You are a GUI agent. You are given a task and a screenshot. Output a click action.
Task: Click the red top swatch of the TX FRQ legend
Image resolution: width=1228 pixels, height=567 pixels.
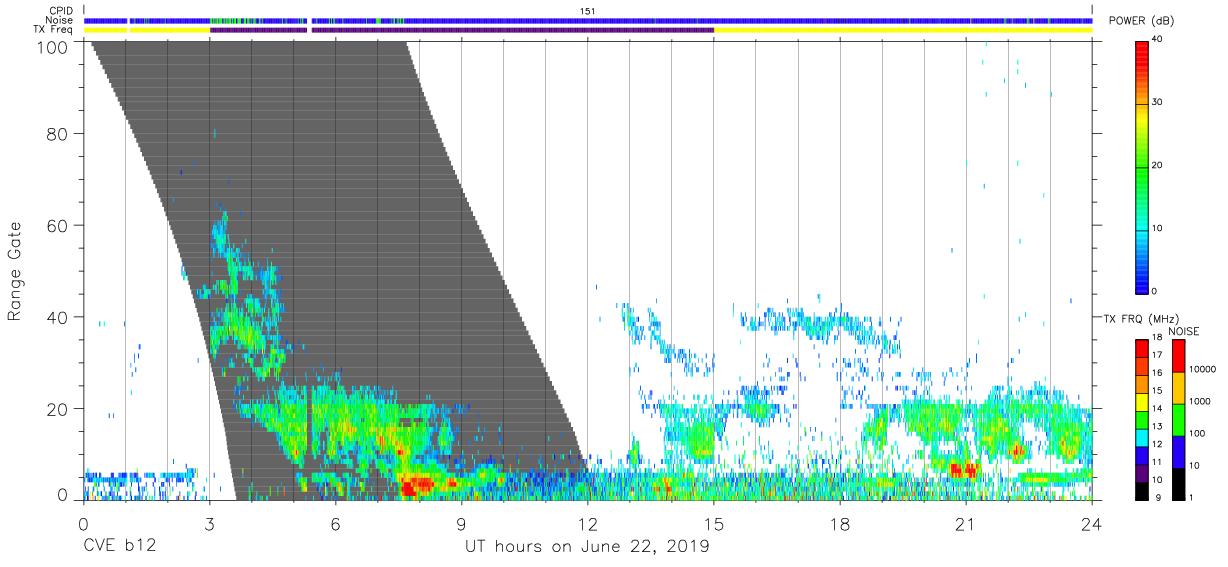point(1143,348)
